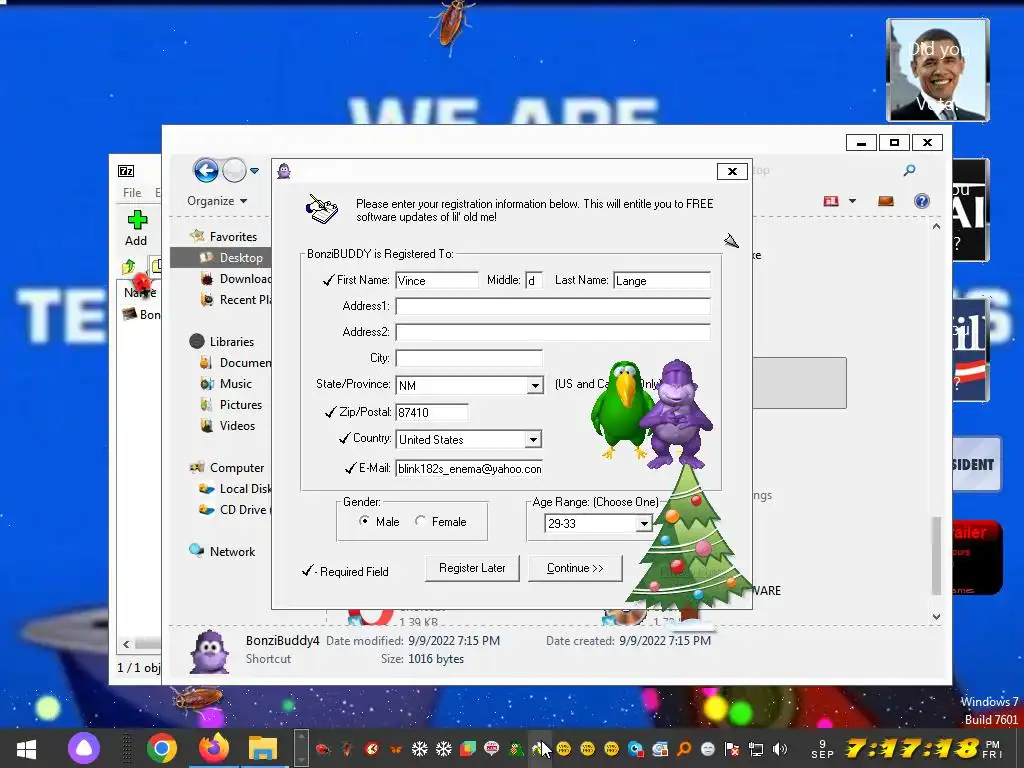
Task: Click the Windows Start button
Action: (x=26, y=748)
